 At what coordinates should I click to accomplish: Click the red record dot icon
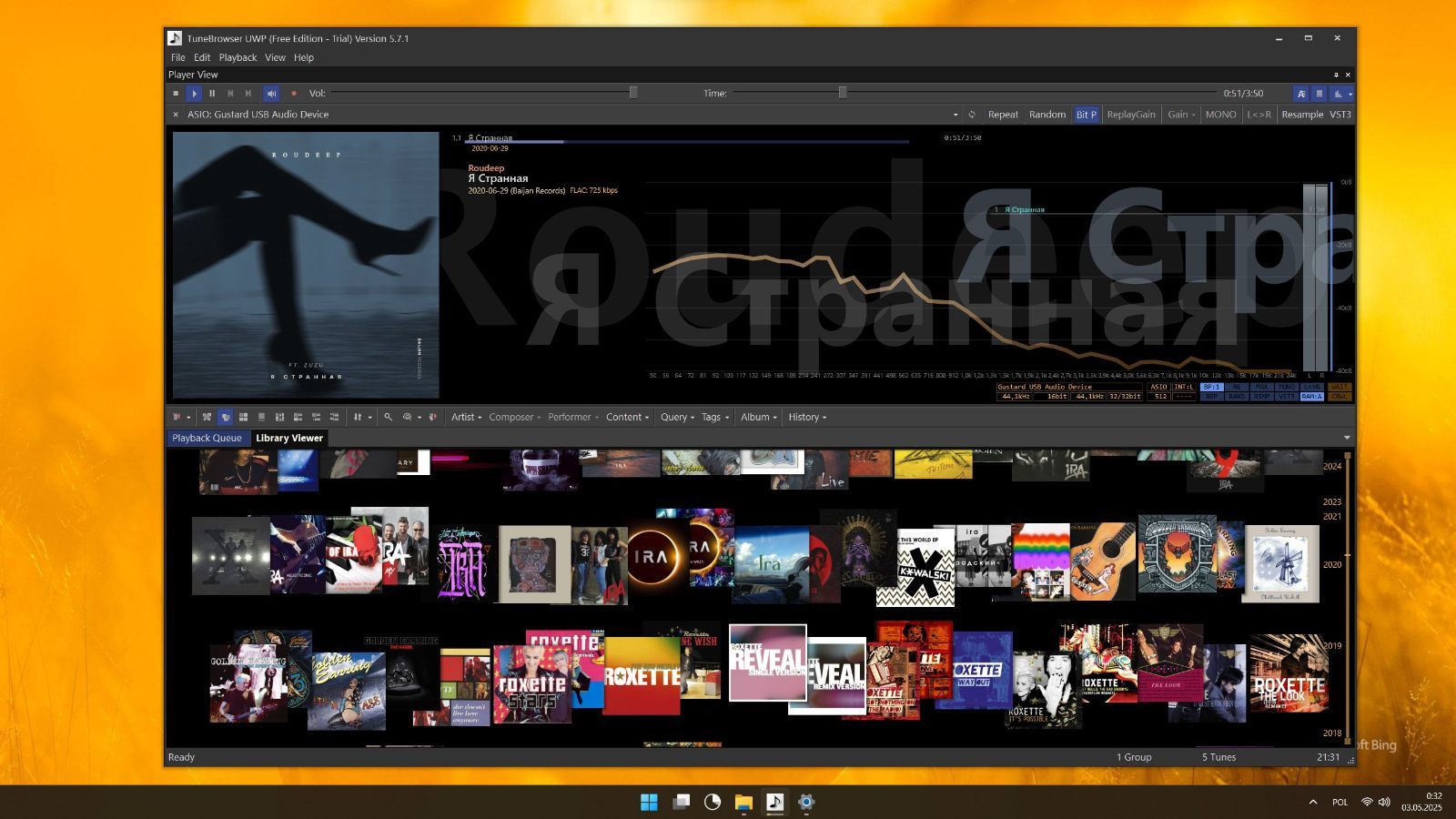pyautogui.click(x=294, y=93)
